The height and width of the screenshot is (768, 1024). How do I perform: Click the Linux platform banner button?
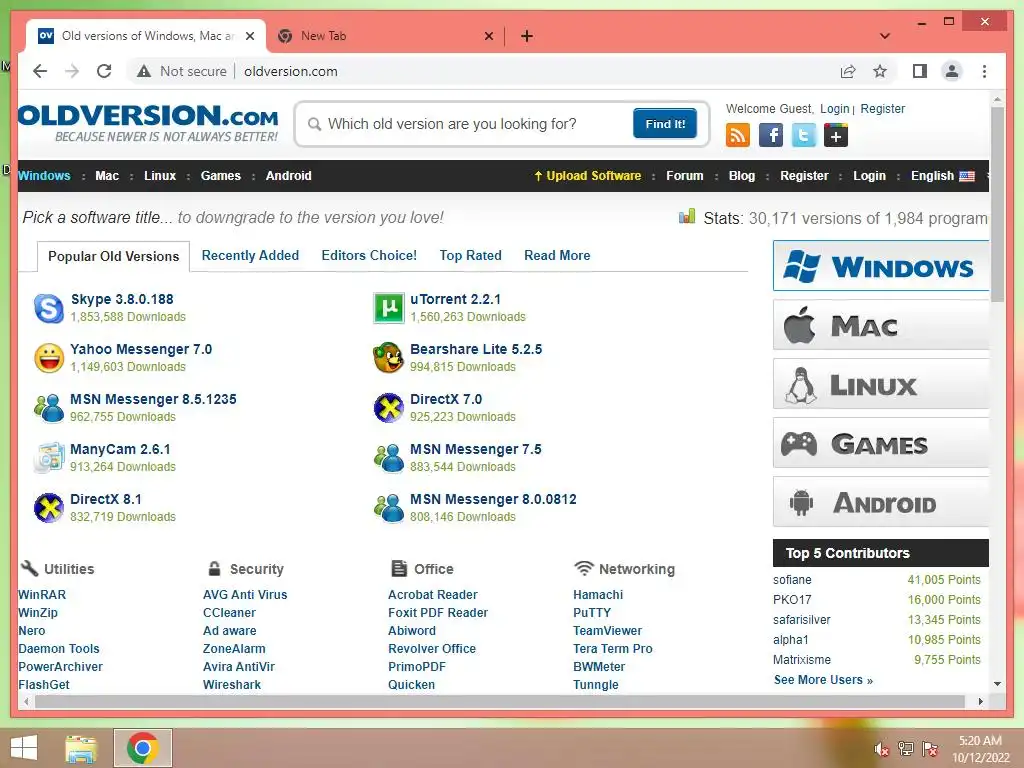(881, 384)
